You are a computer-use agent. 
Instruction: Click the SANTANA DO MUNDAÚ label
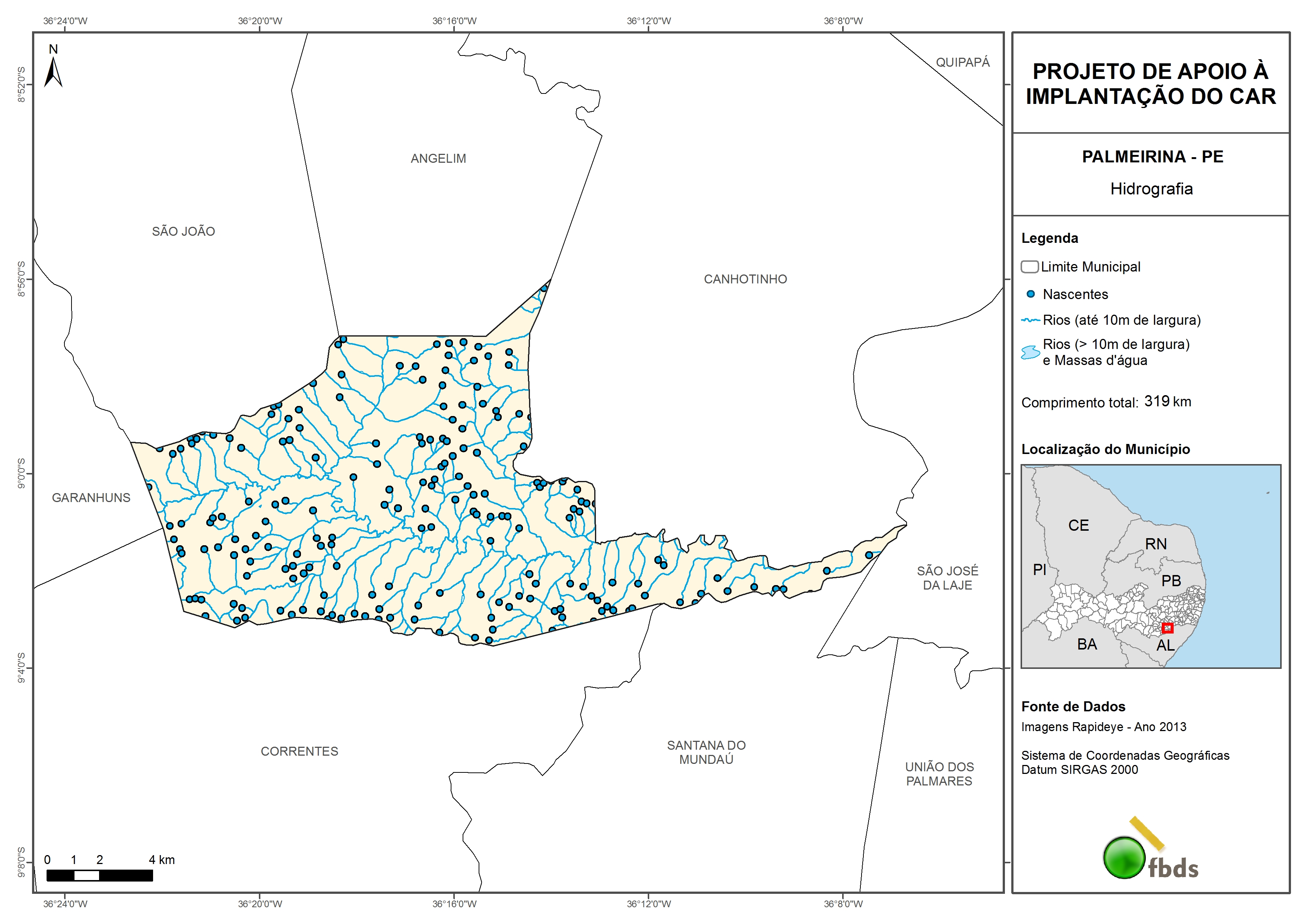pos(706,752)
